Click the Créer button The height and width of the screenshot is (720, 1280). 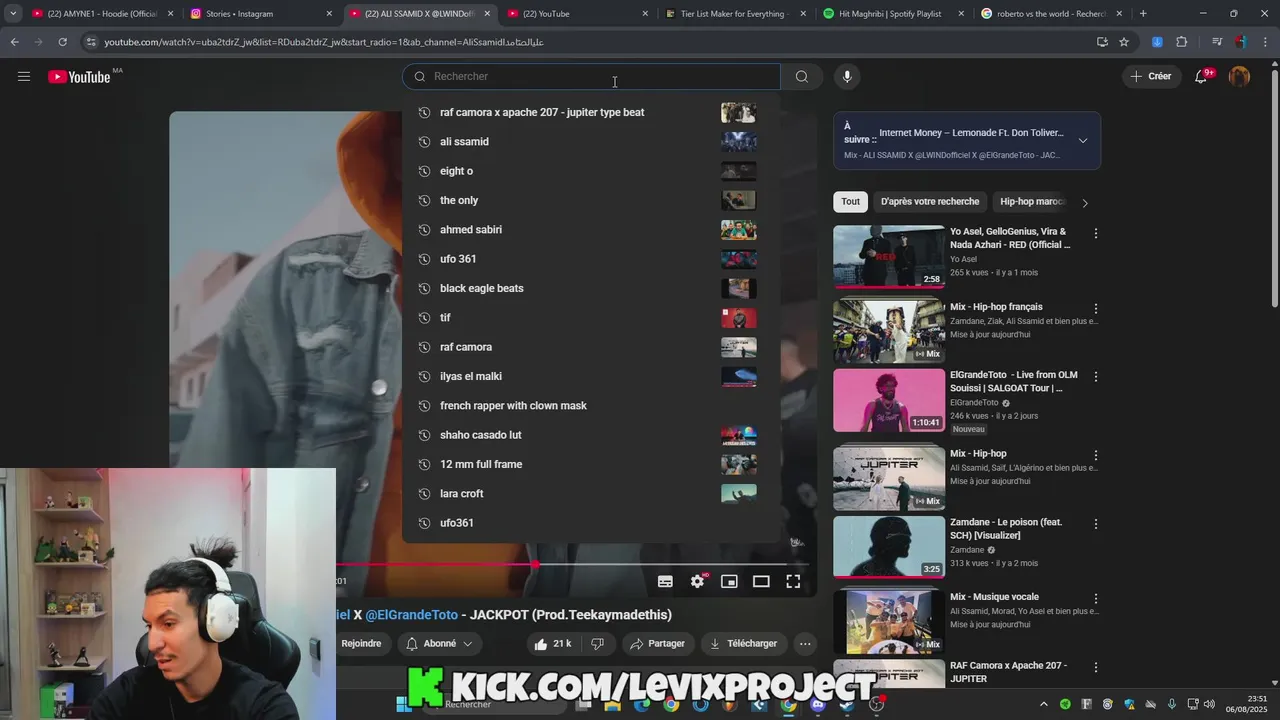click(1150, 76)
